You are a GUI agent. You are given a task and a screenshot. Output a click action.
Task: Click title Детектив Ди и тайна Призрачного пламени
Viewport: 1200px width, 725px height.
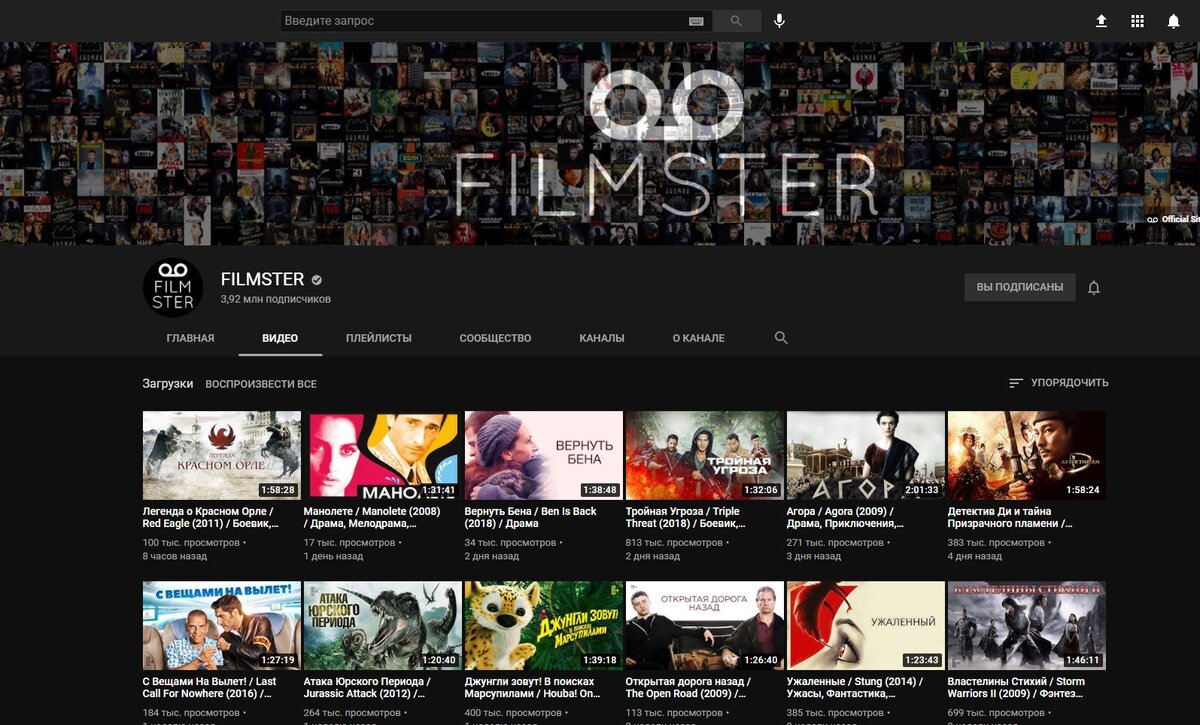[x=1011, y=517]
